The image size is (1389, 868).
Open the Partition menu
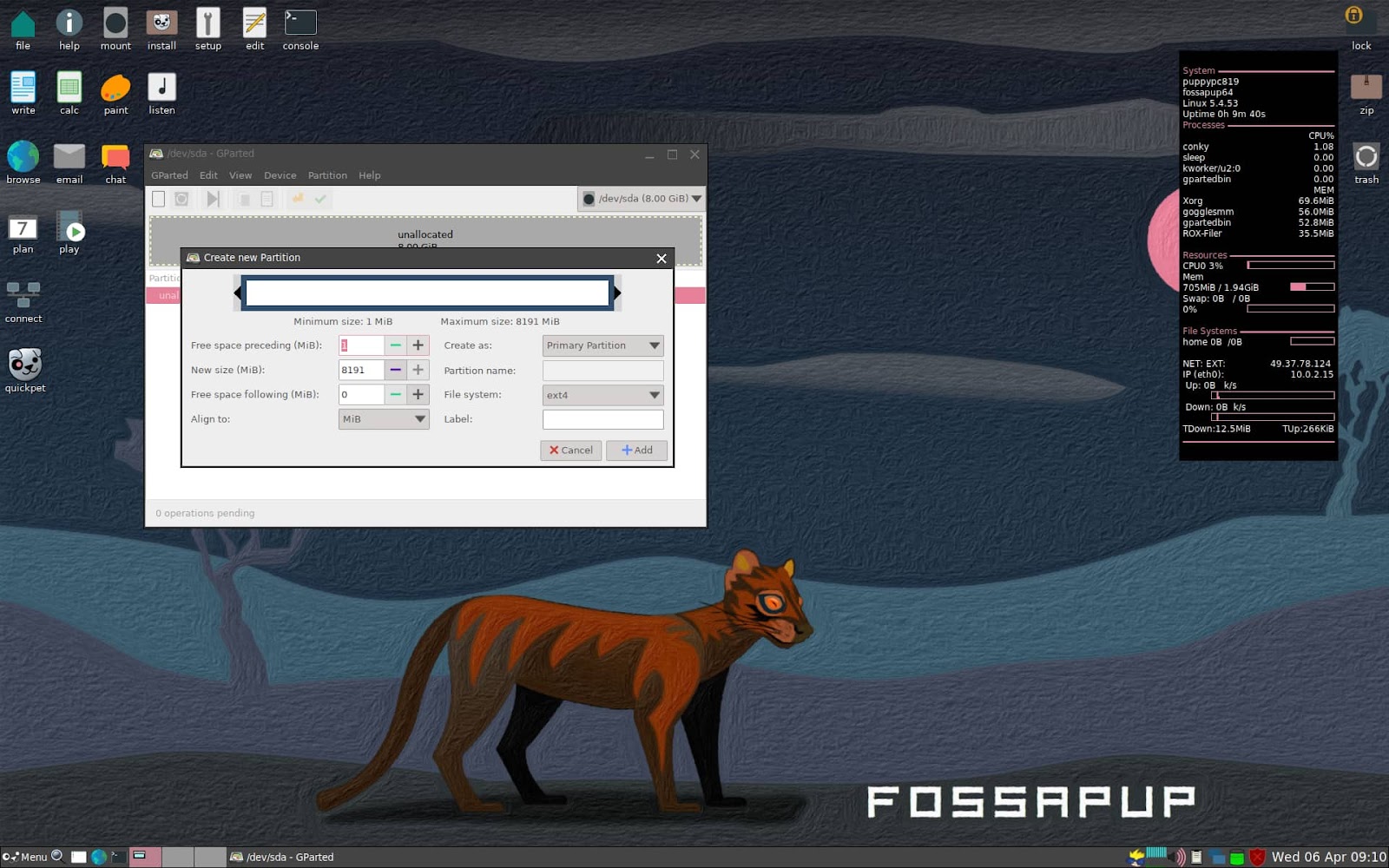(x=327, y=175)
